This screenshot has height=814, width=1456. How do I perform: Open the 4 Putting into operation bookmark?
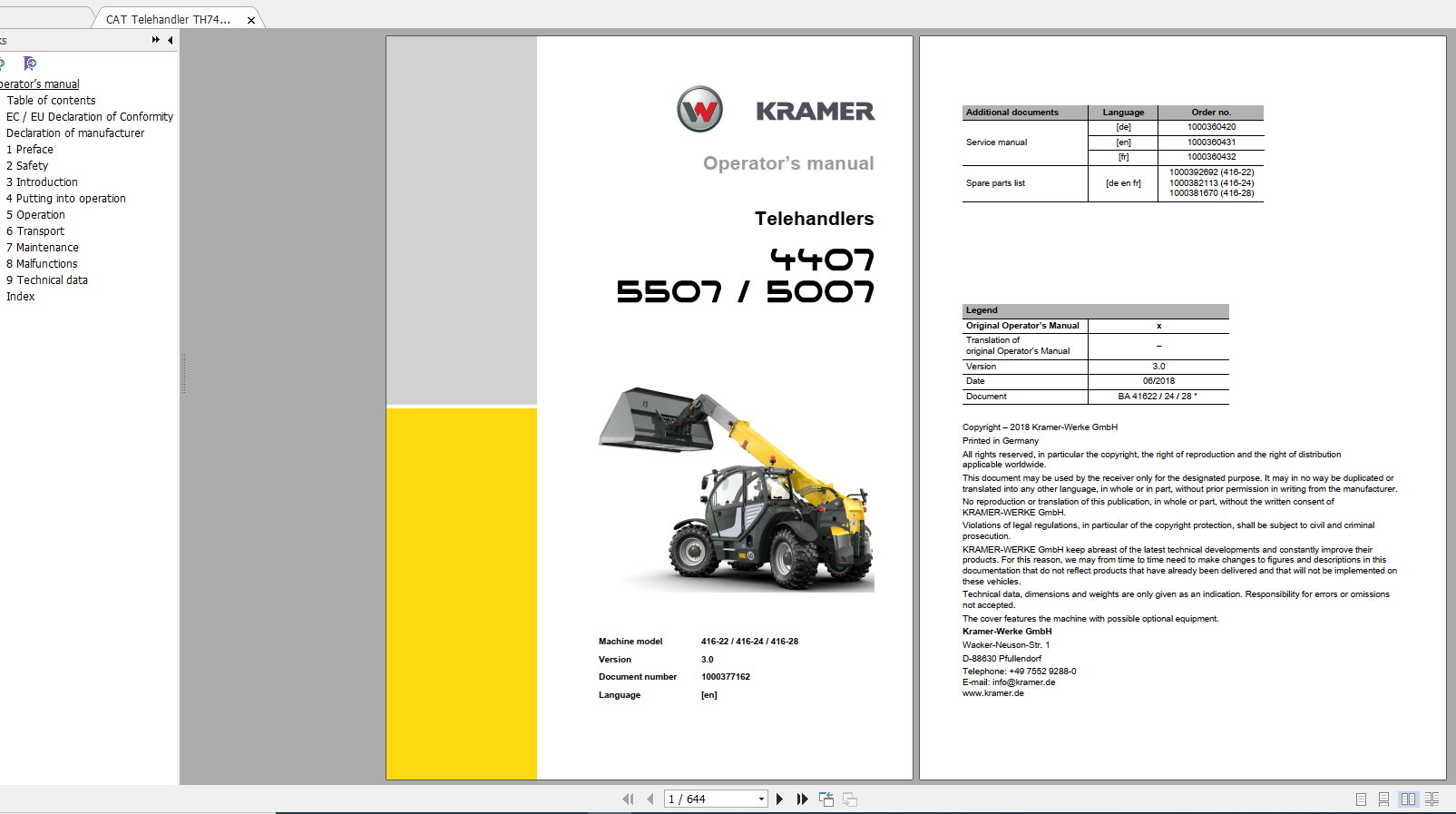pyautogui.click(x=66, y=199)
